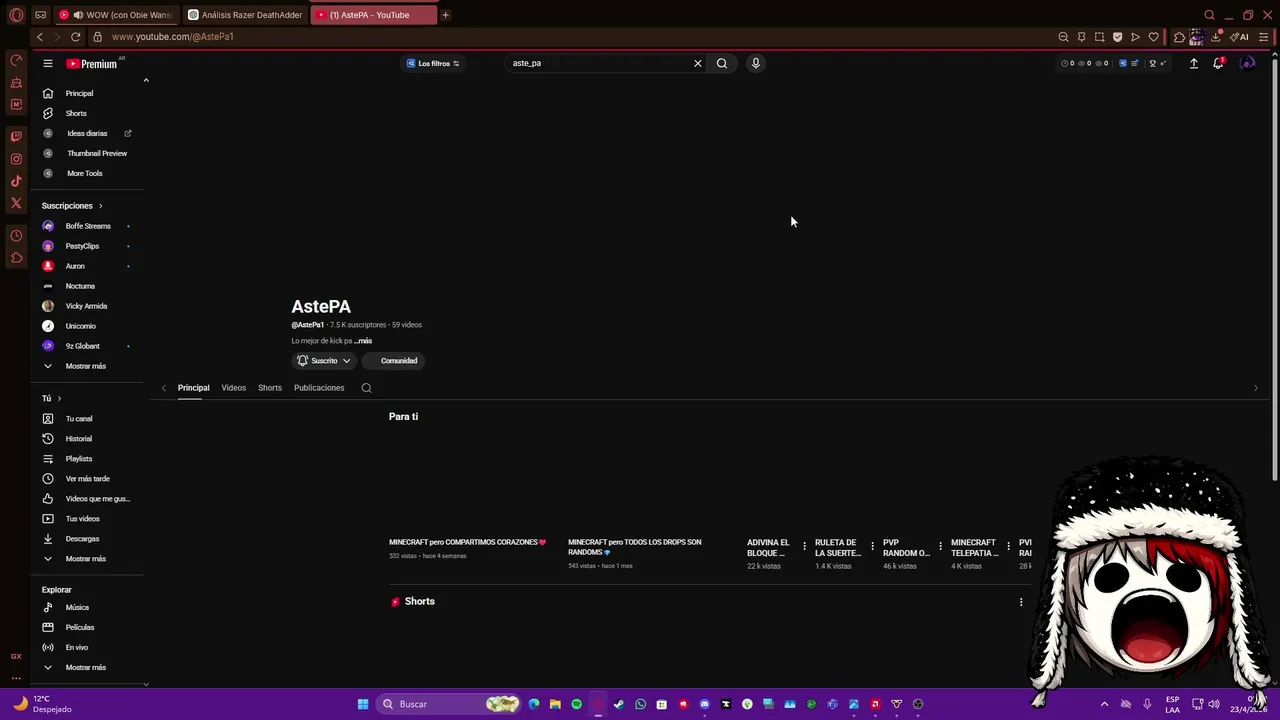The height and width of the screenshot is (720, 1280).
Task: Open the YouTube hamburger guide menu
Action: 47,63
